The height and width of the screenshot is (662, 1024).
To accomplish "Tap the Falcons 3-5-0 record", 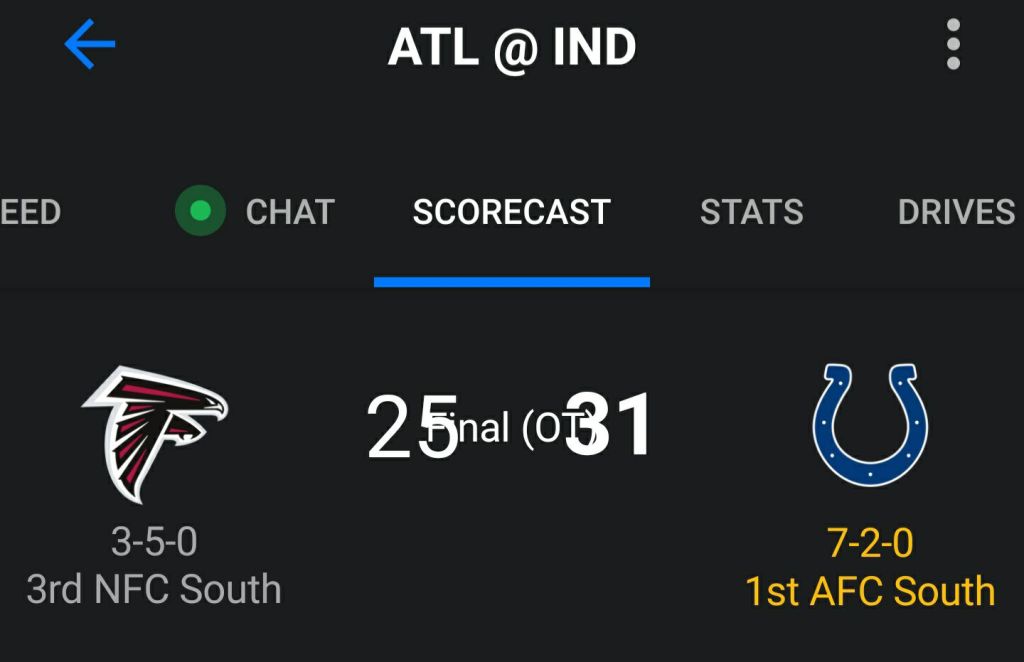I will pos(154,542).
